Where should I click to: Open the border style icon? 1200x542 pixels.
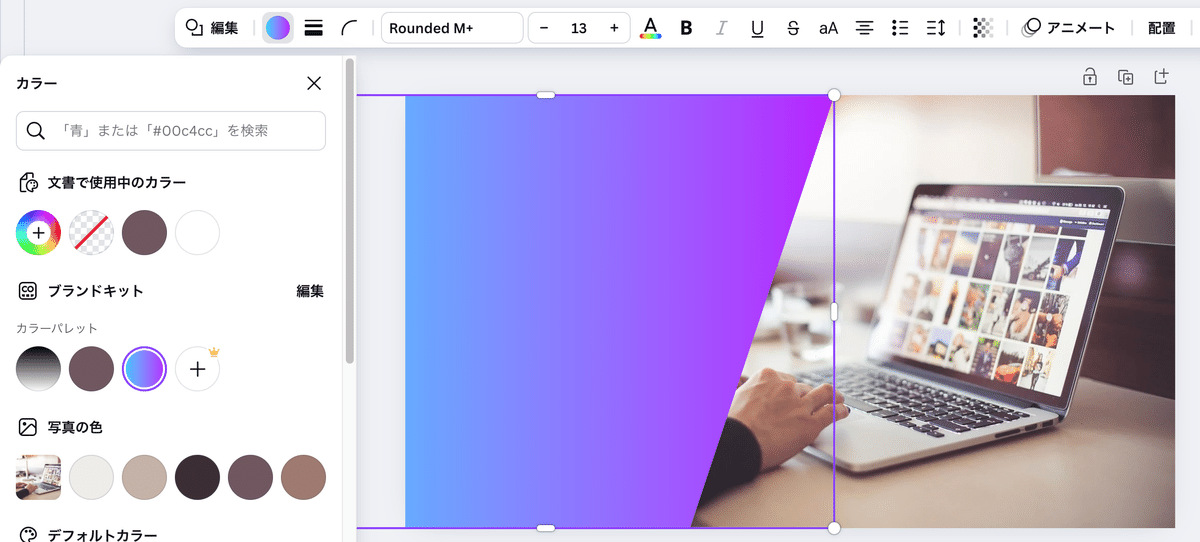click(x=313, y=28)
